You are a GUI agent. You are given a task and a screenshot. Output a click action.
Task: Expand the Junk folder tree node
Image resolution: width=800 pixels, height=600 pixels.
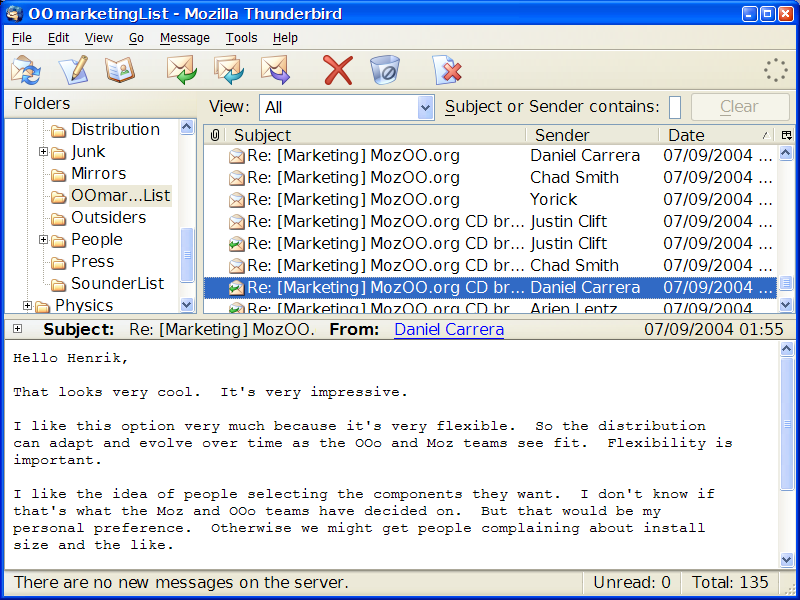[x=44, y=152]
